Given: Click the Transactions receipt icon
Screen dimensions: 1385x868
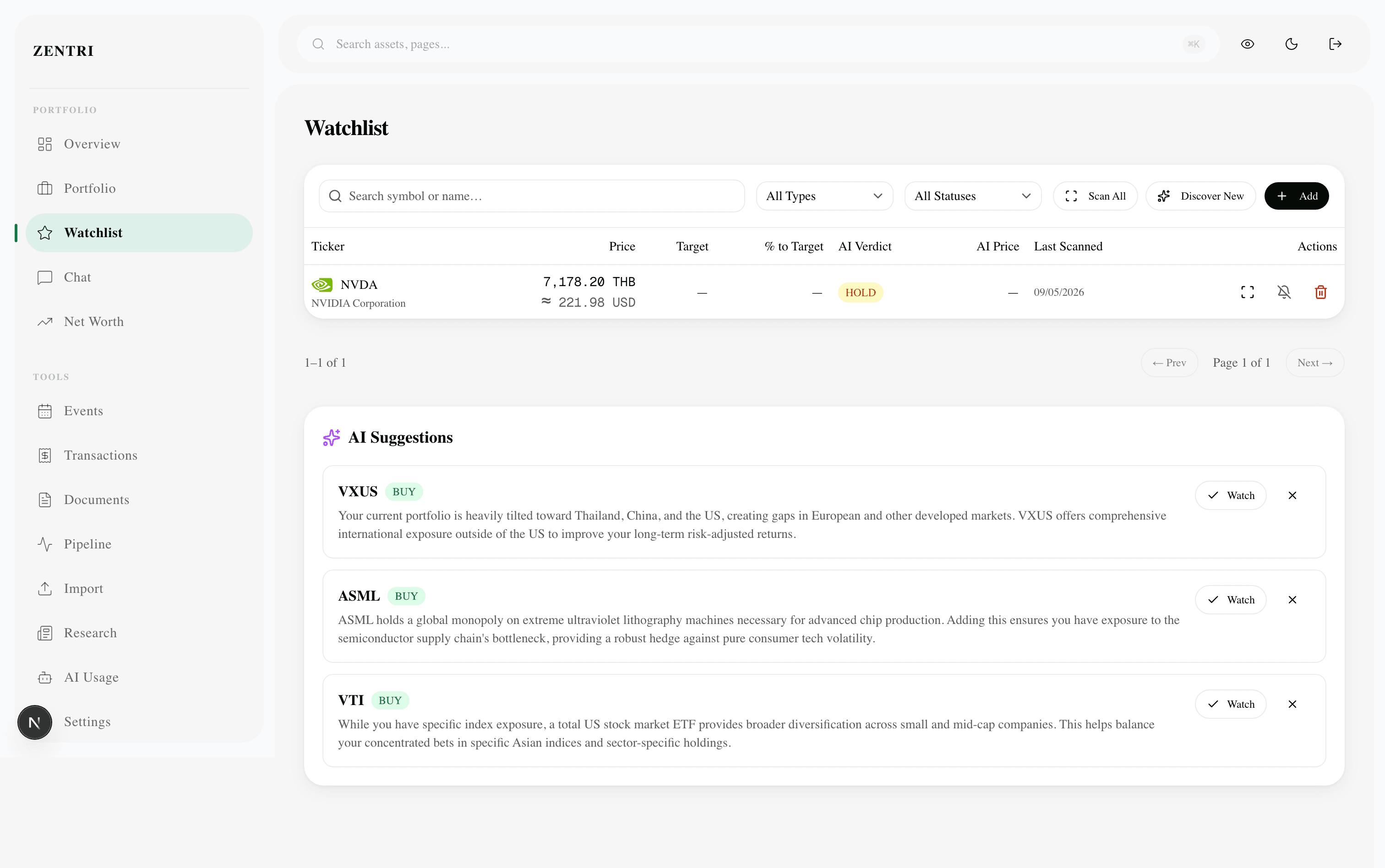Looking at the screenshot, I should click(45, 455).
